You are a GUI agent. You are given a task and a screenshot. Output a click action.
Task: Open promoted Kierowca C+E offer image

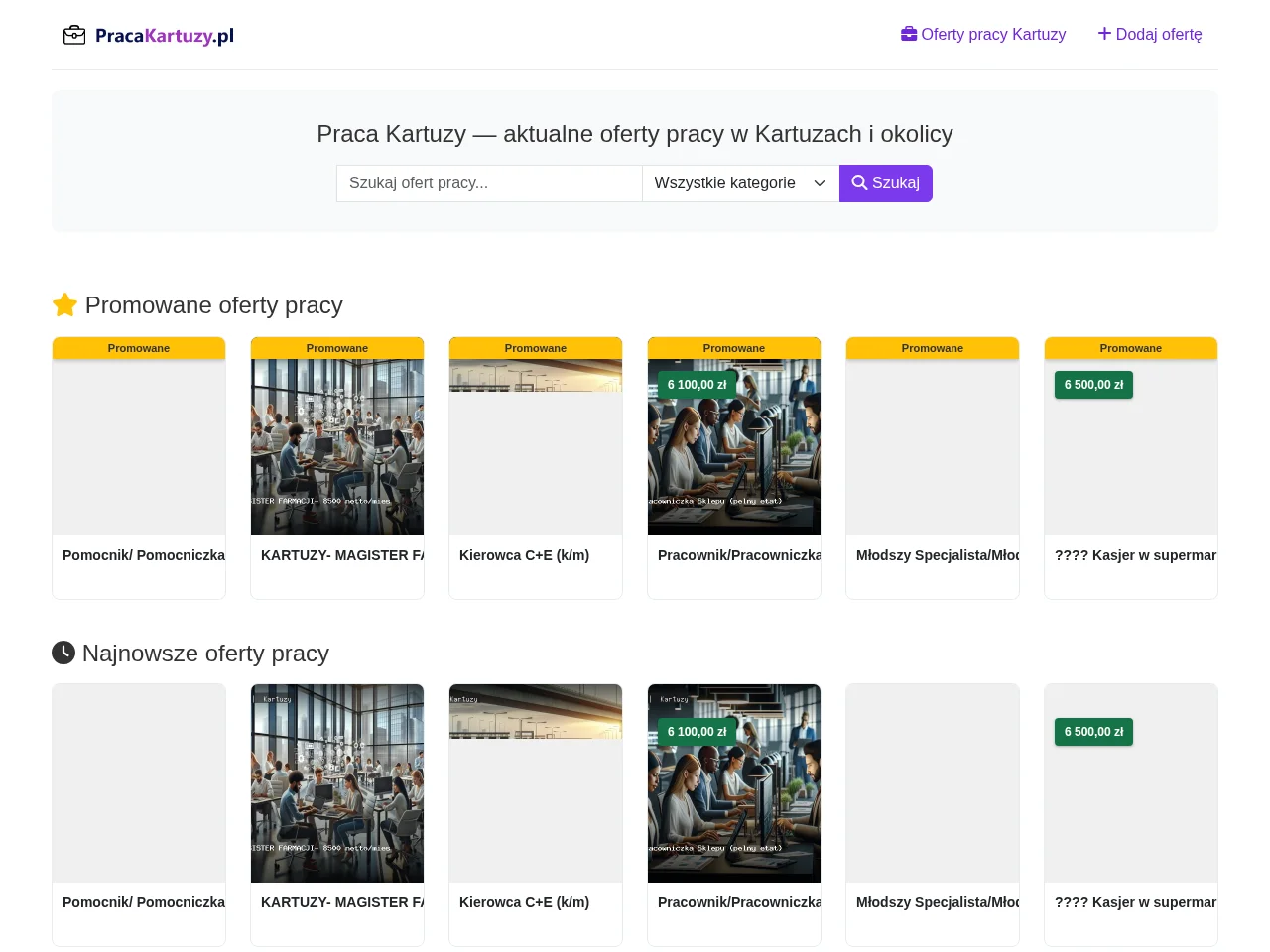[x=536, y=447]
